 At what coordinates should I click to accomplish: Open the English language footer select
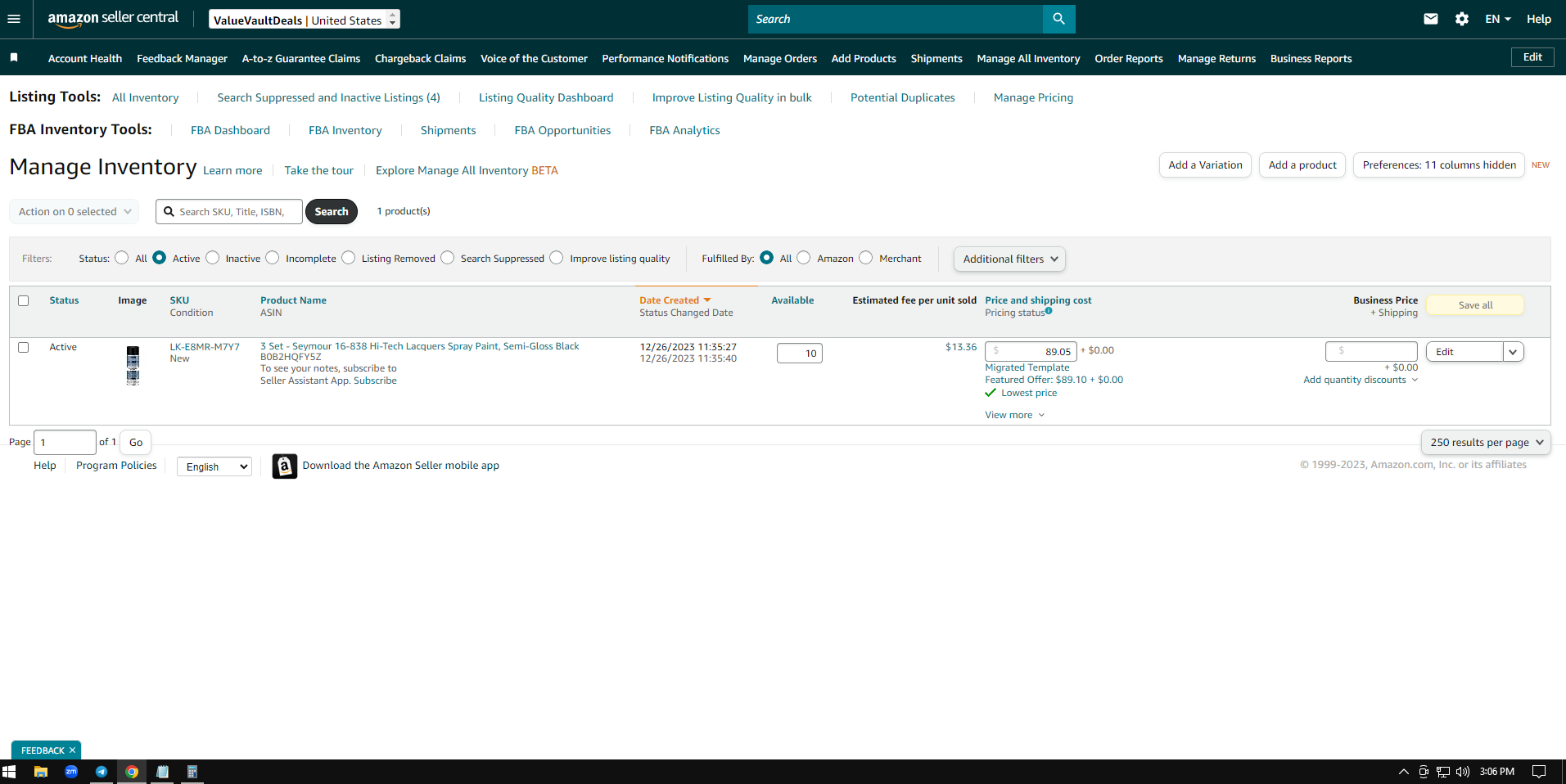pos(214,466)
